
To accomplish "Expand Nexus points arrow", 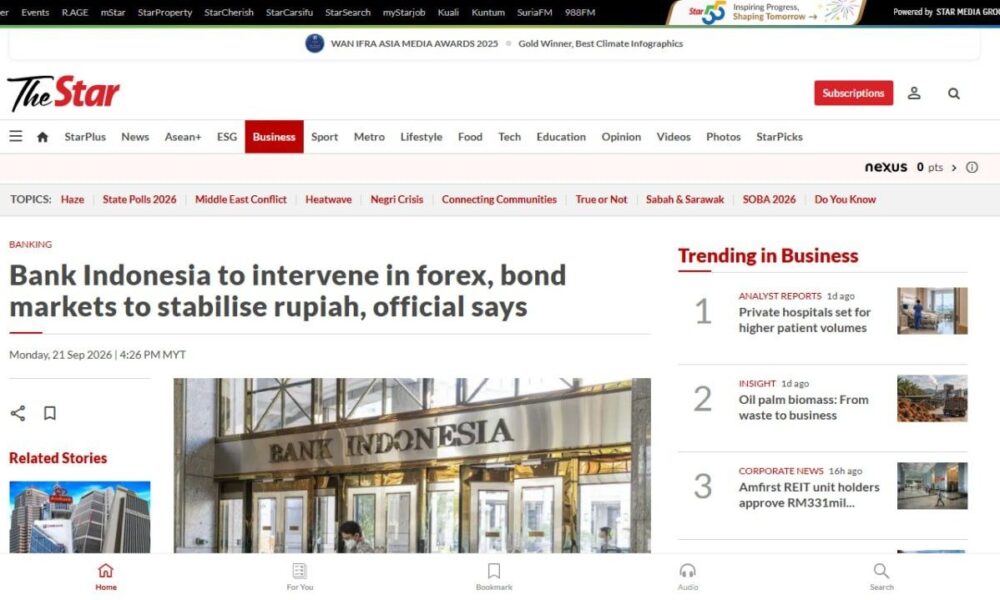I will pyautogui.click(x=954, y=168).
